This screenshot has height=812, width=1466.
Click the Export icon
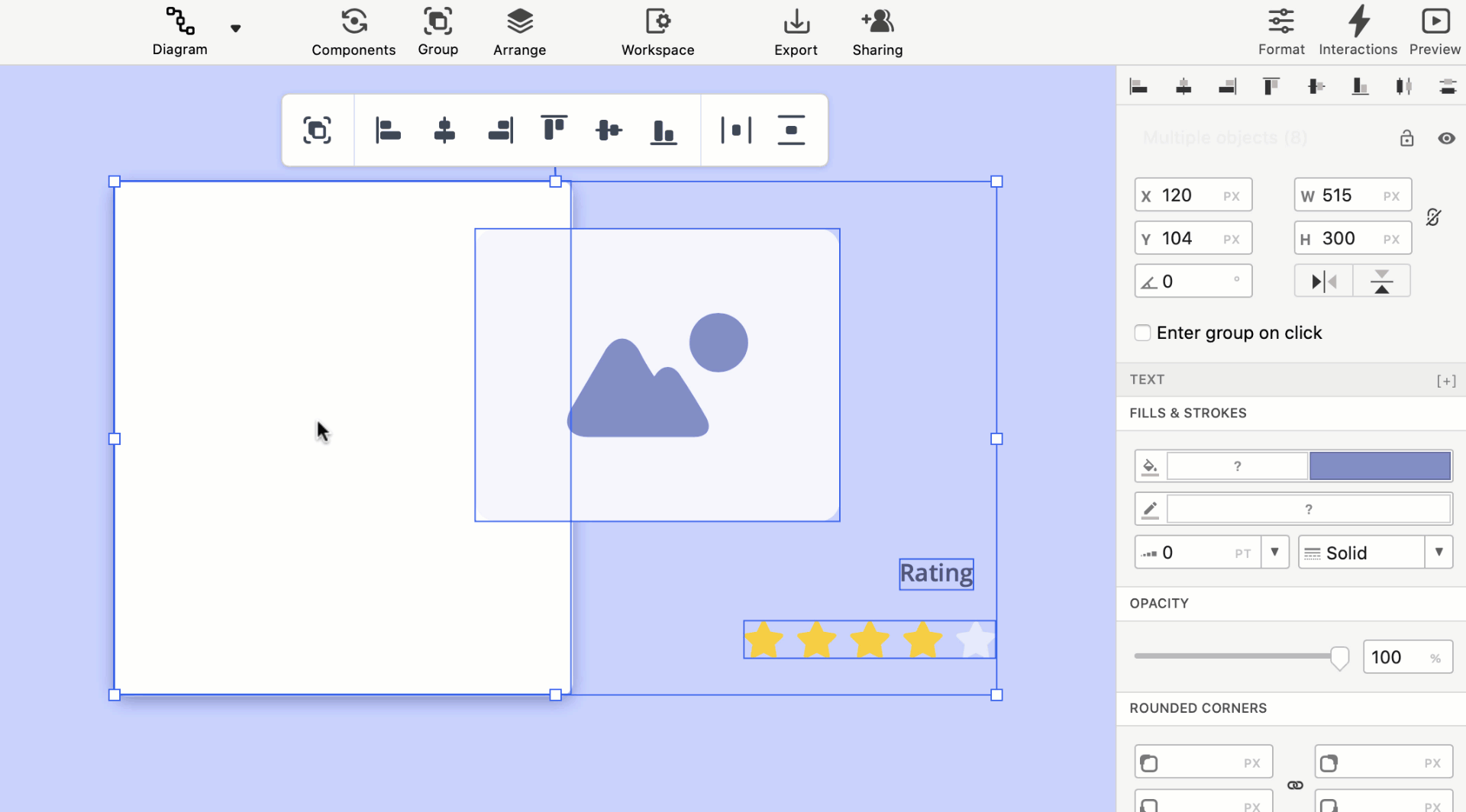tap(796, 31)
